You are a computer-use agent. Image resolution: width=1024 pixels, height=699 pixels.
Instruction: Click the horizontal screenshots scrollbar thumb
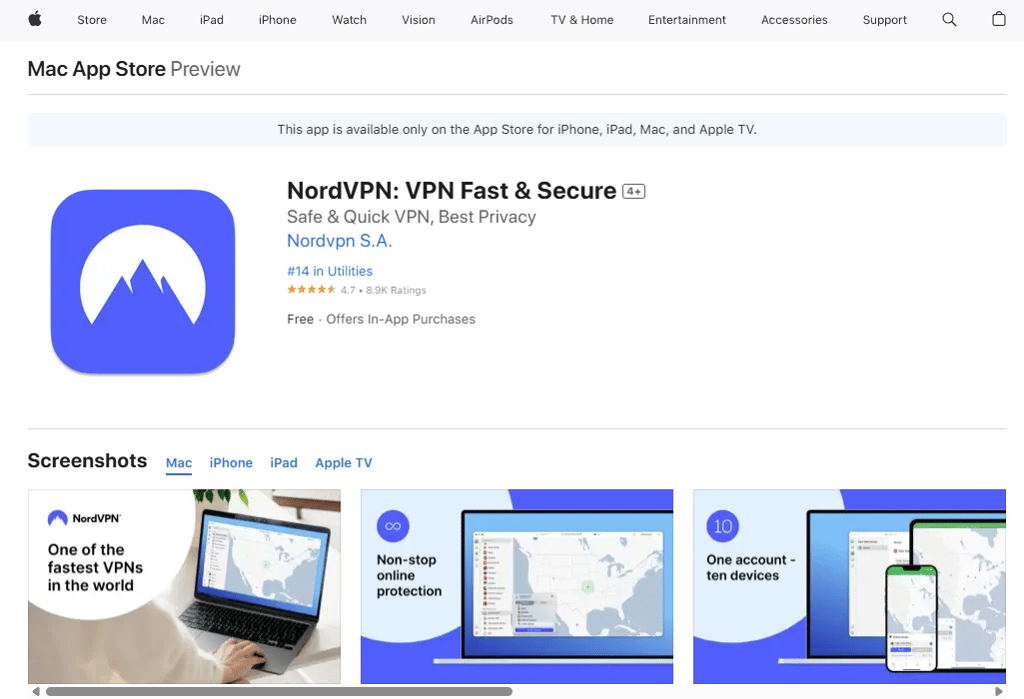[279, 691]
